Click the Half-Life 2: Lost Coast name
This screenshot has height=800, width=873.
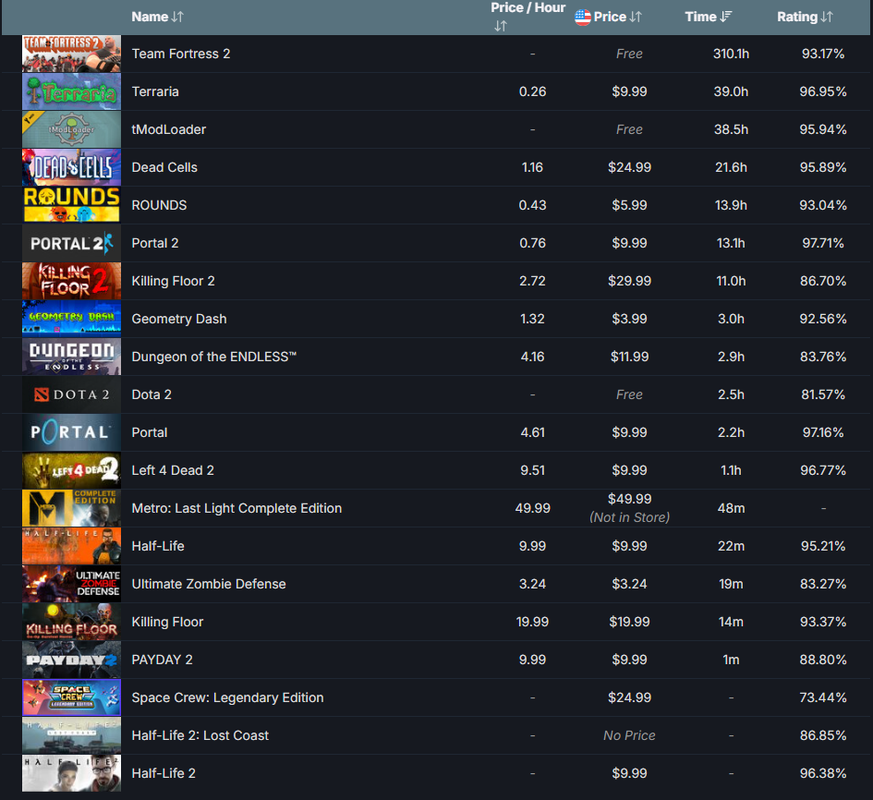[x=200, y=735]
